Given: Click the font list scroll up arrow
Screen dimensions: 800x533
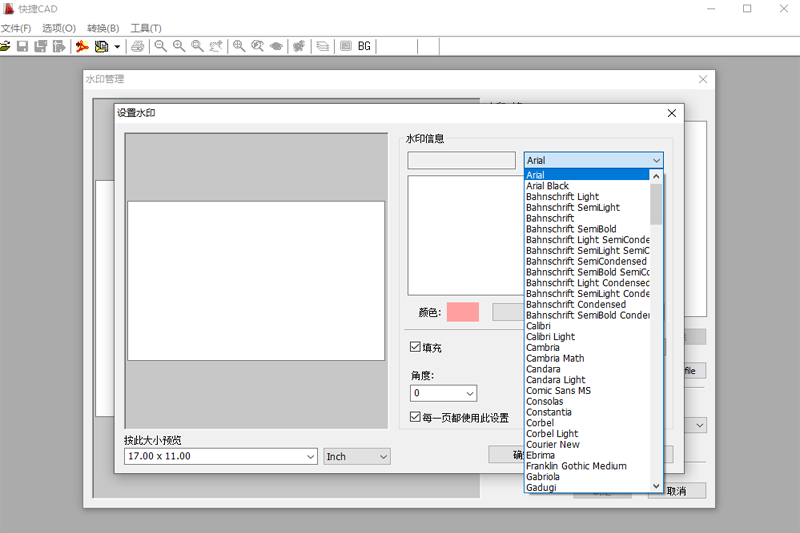Looking at the screenshot, I should 656,176.
